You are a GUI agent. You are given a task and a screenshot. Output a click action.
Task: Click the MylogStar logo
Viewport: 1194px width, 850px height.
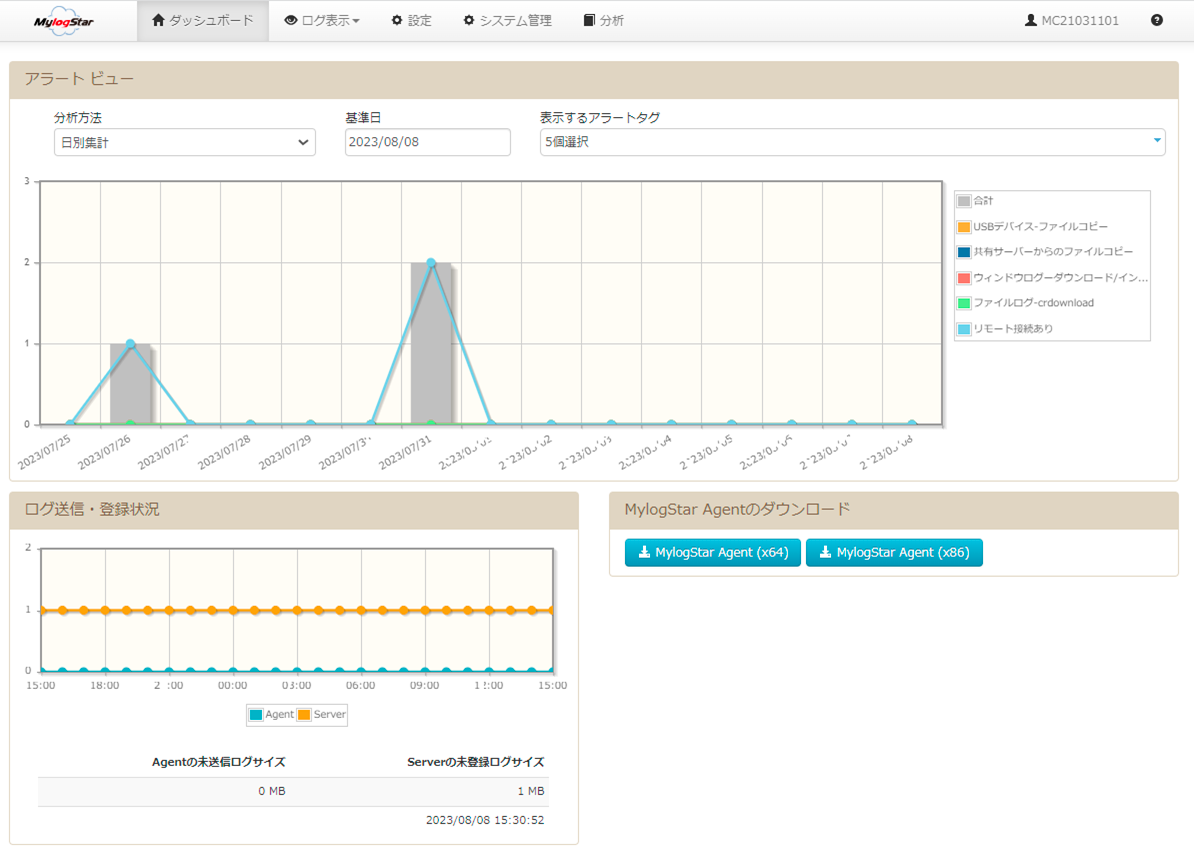click(64, 21)
